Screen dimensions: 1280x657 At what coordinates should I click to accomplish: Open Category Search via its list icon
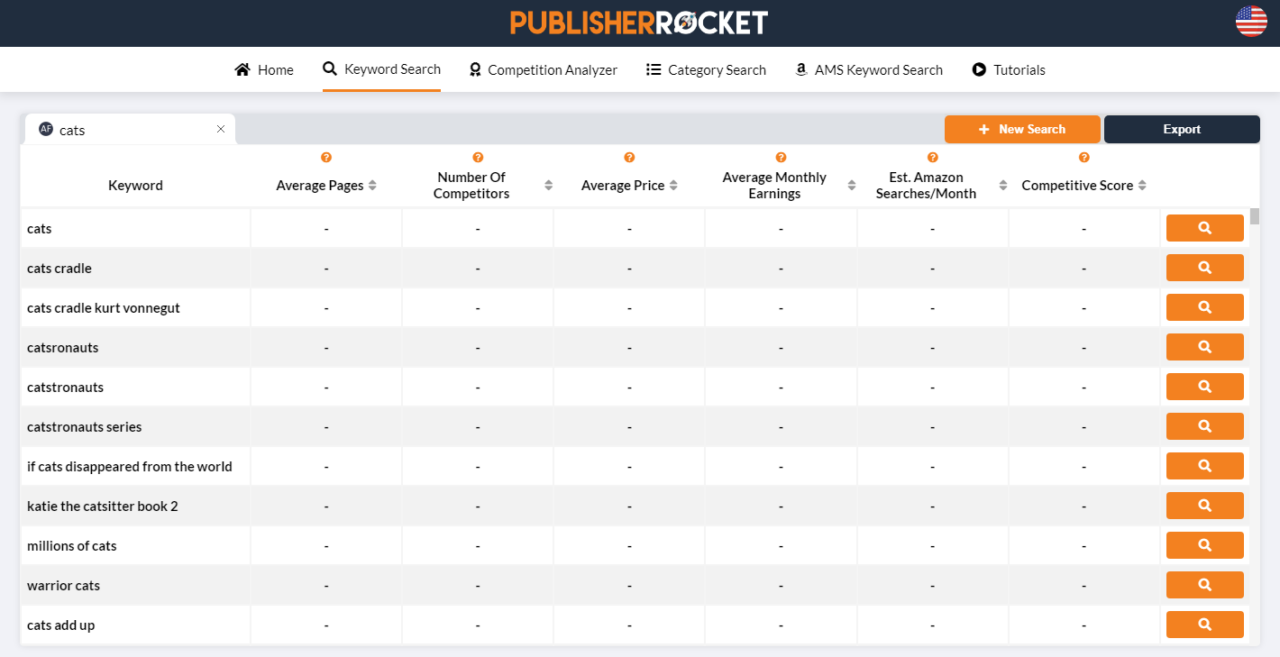[x=653, y=69]
